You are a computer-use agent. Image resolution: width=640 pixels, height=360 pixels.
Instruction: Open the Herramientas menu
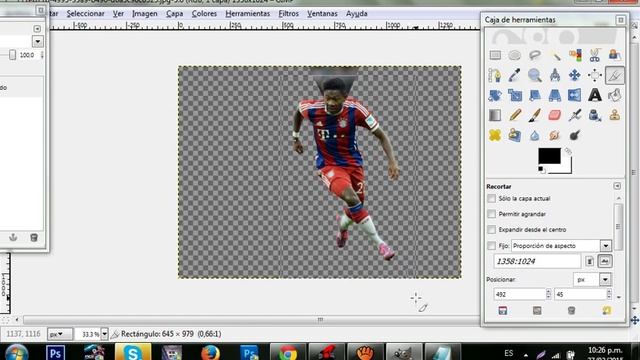click(247, 13)
